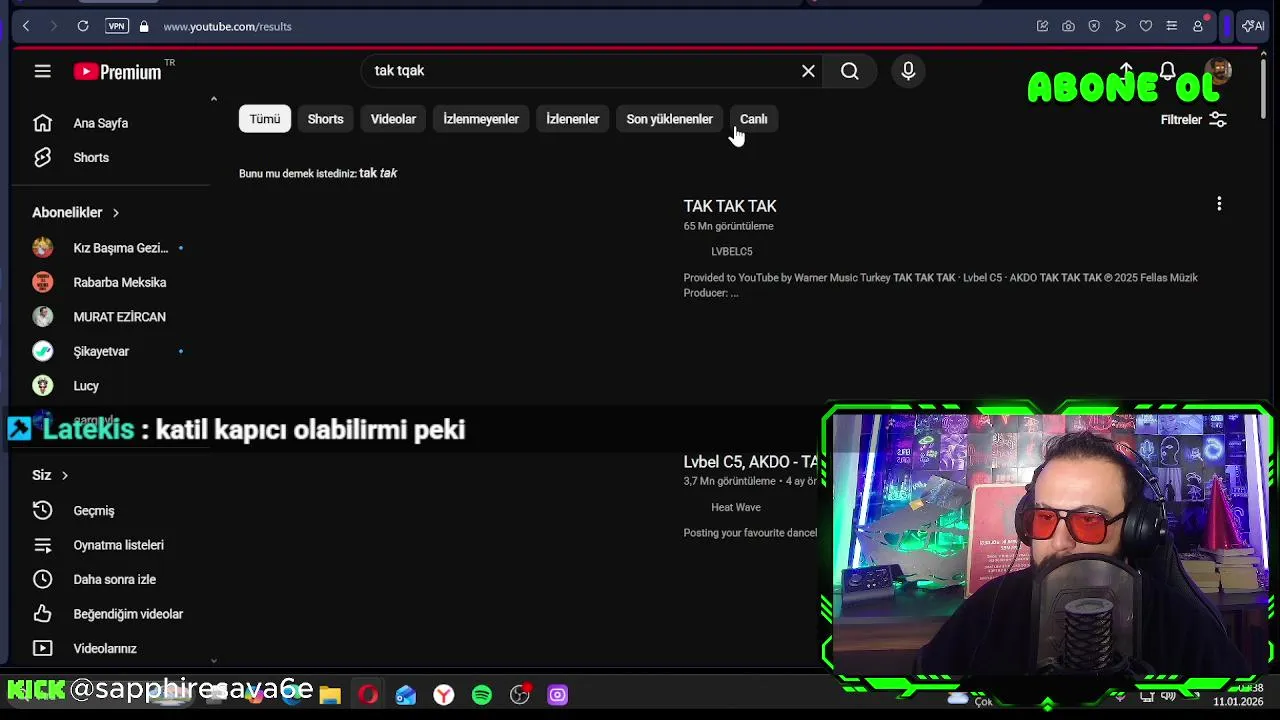Screen dimensions: 1280x720
Task: Open Beğendiğim videolar liked videos
Action: [112, 614]
